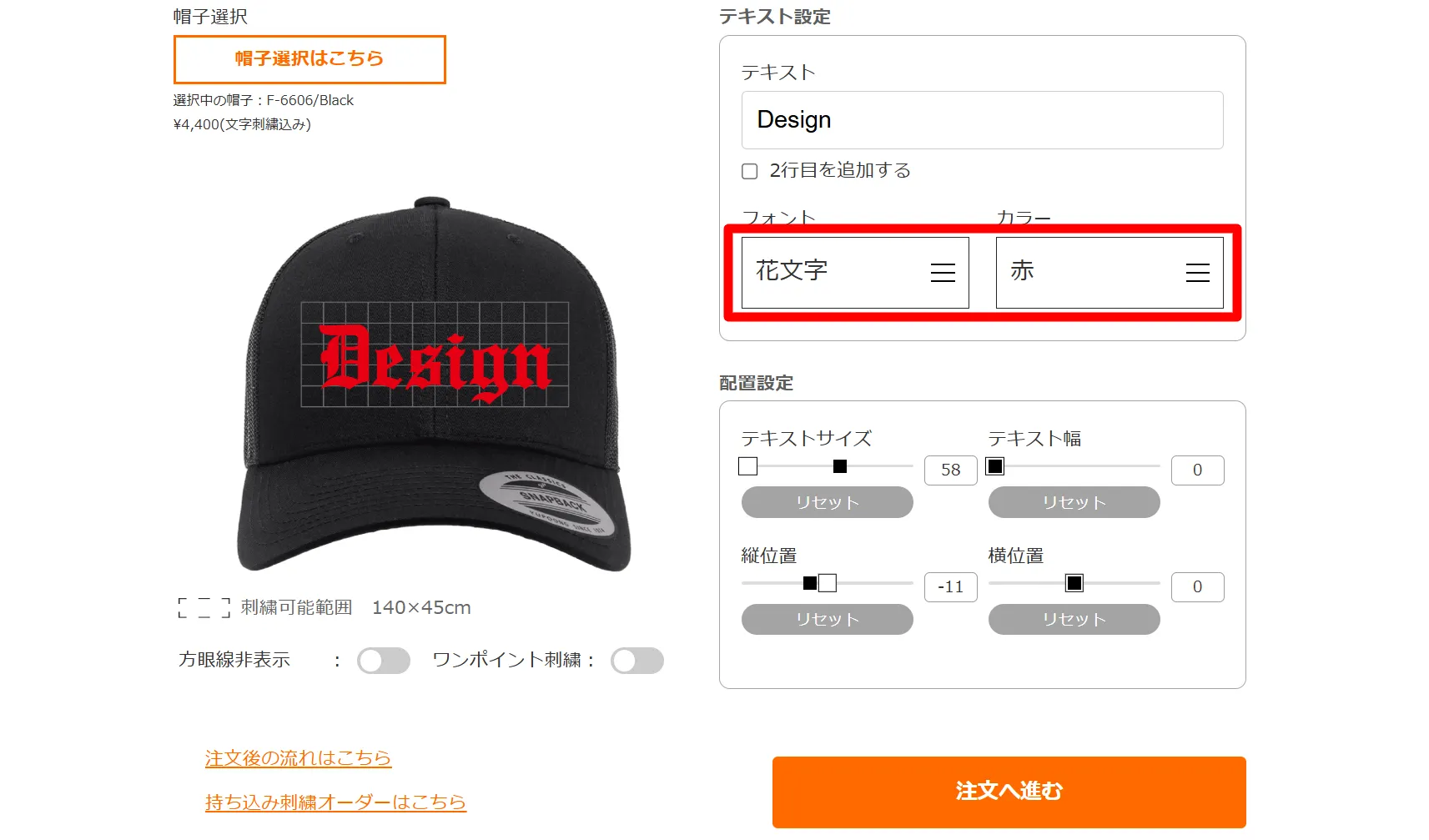The height and width of the screenshot is (840, 1429).
Task: Toggle the 方眼線非表示 switch
Action: click(x=383, y=661)
